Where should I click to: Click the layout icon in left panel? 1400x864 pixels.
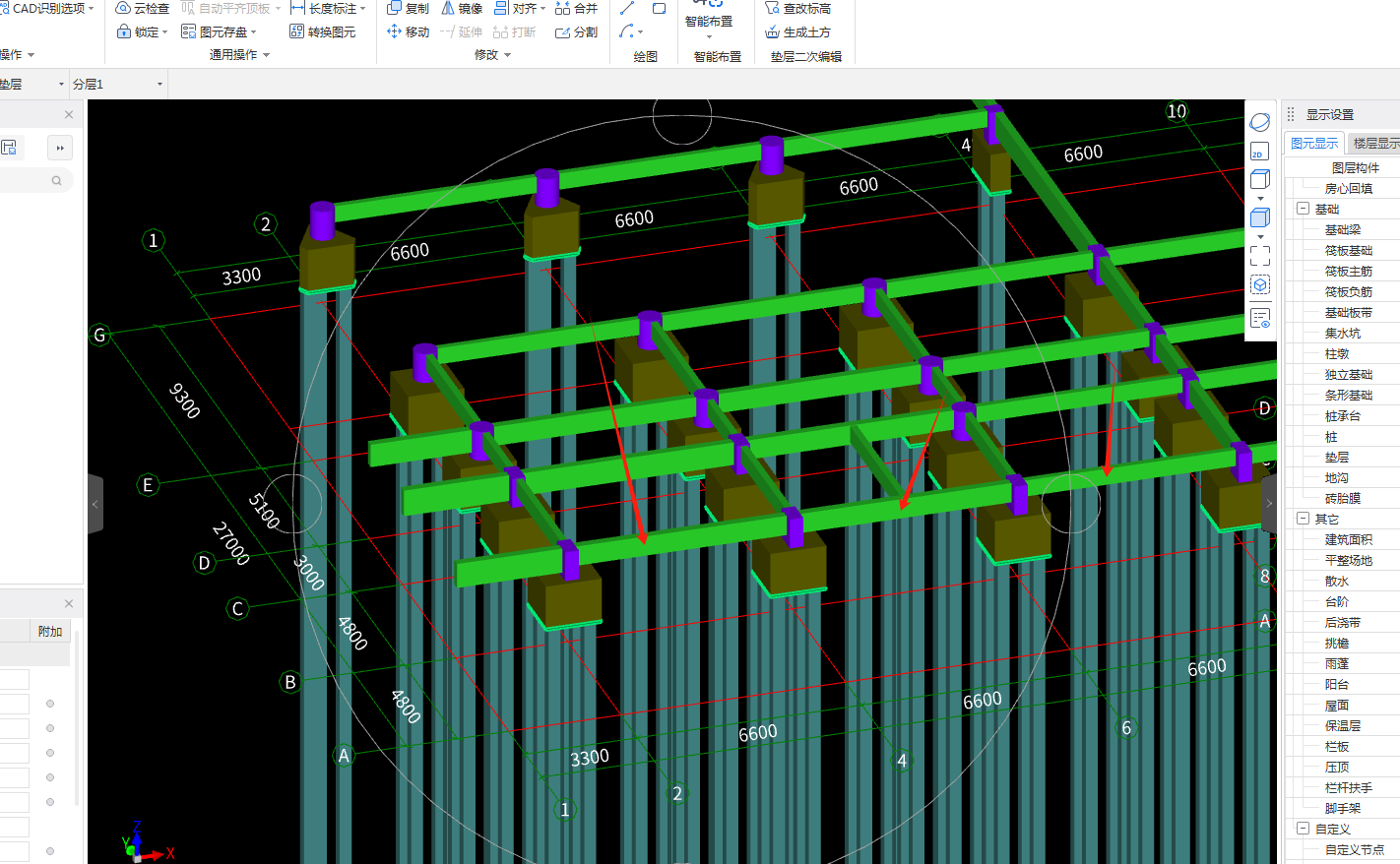(x=9, y=148)
